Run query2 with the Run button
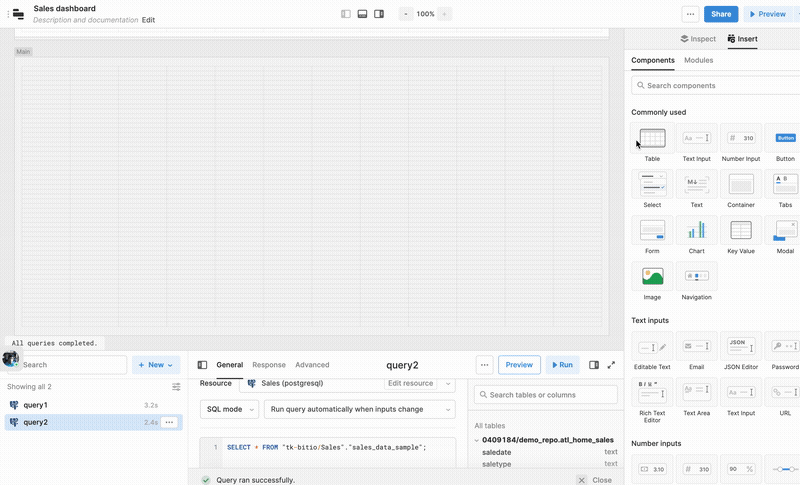The height and width of the screenshot is (485, 800). pyautogui.click(x=562, y=365)
